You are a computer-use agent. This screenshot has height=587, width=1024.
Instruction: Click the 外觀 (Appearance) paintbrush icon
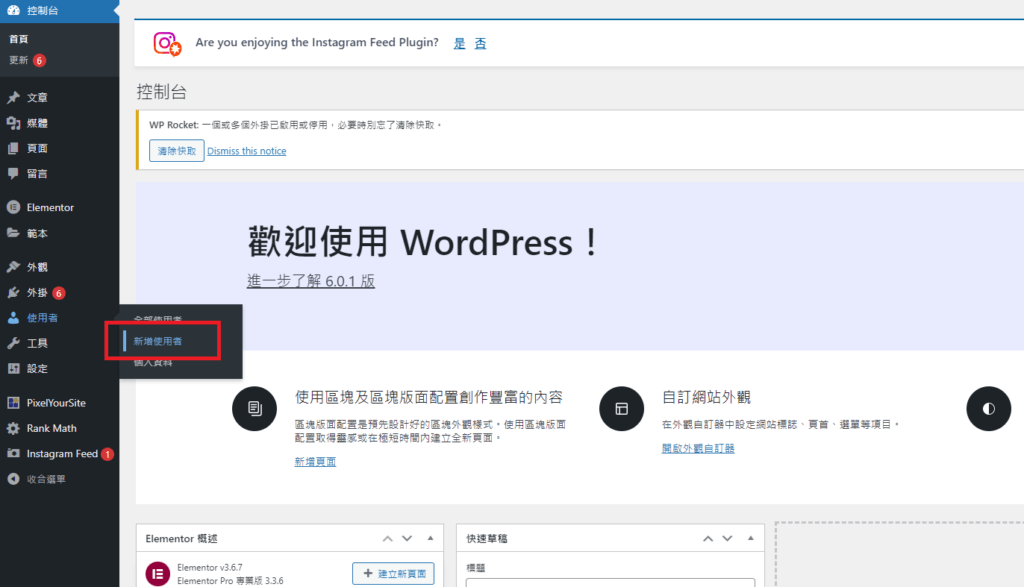pos(13,267)
